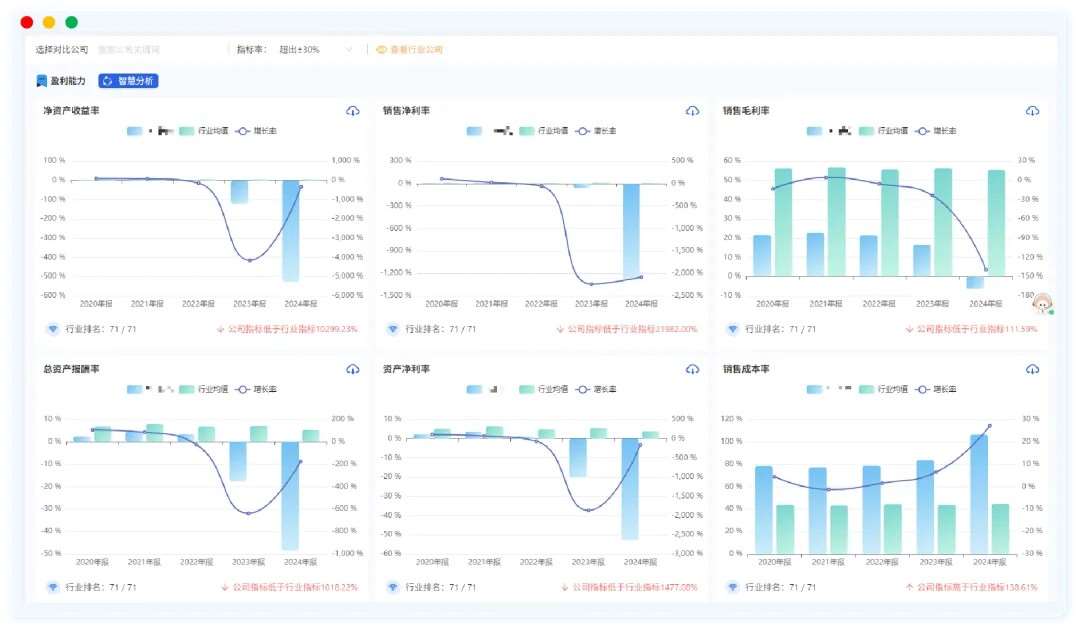1080x631 pixels.
Task: Open the 指标率 dropdown showing 超出±30%
Action: (x=310, y=49)
